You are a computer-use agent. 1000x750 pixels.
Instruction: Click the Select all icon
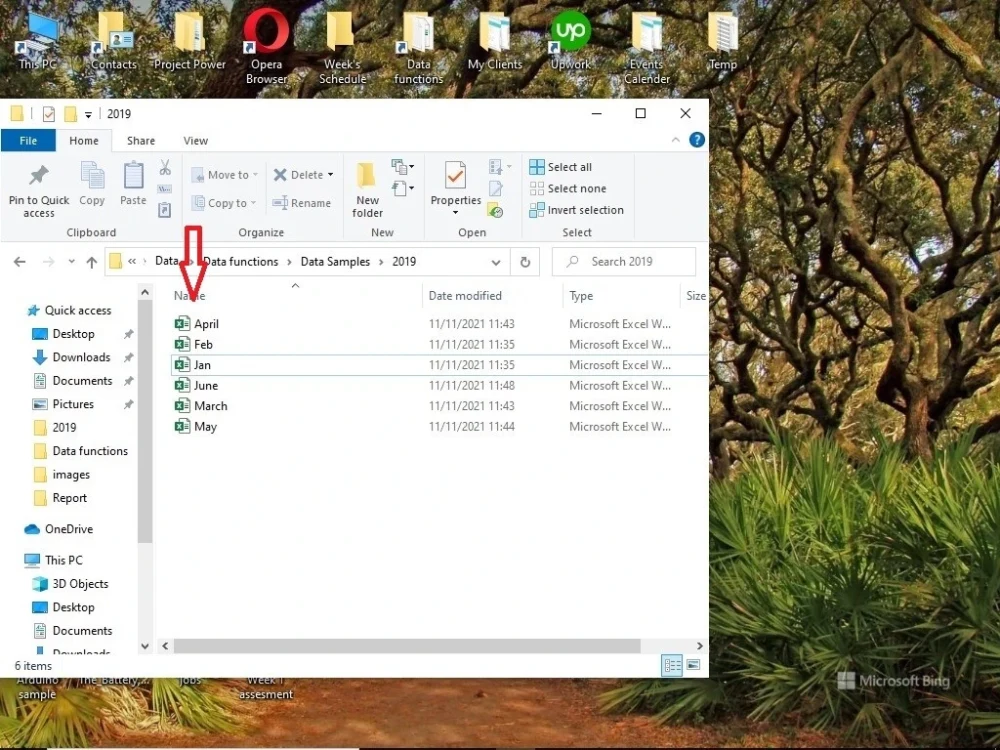coord(537,166)
